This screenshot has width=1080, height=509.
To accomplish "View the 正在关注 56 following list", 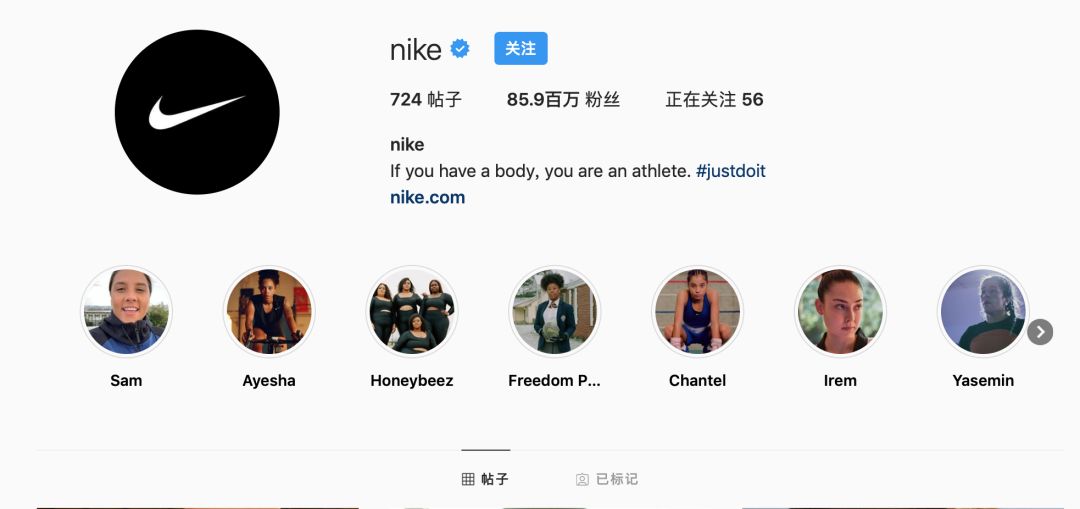I will [714, 100].
